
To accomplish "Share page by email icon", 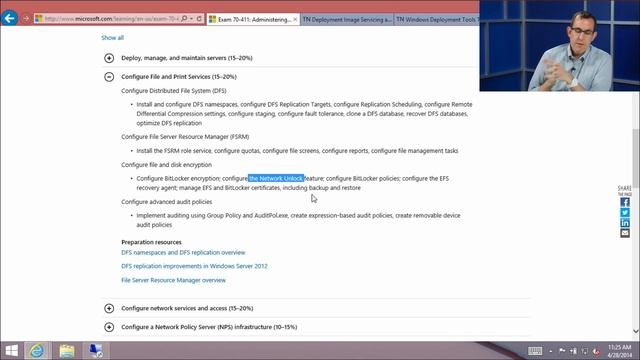I will click(625, 233).
